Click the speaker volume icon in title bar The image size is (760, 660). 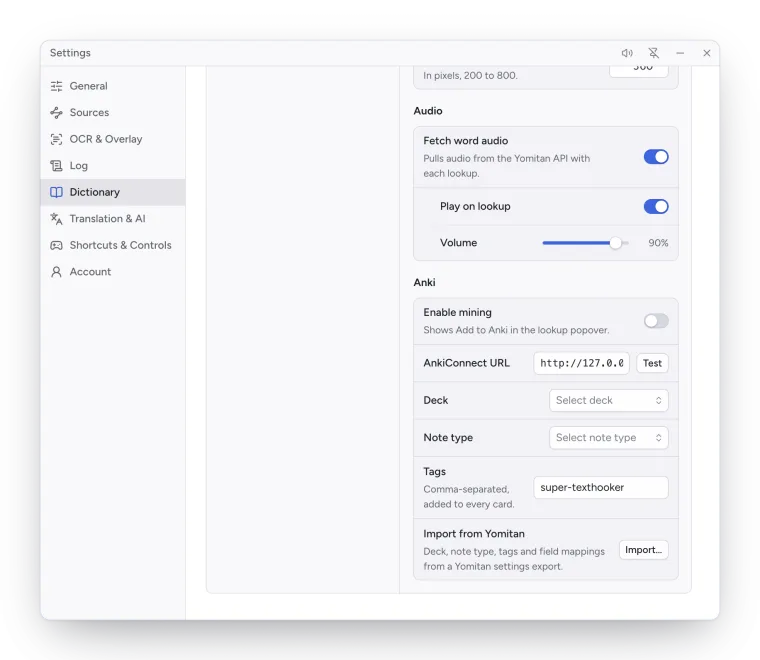point(627,53)
